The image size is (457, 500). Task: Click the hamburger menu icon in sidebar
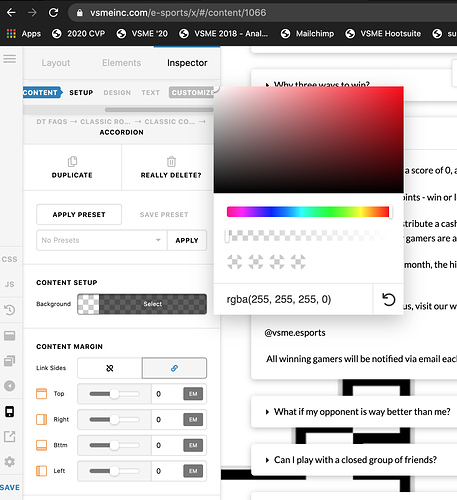tap(9, 59)
